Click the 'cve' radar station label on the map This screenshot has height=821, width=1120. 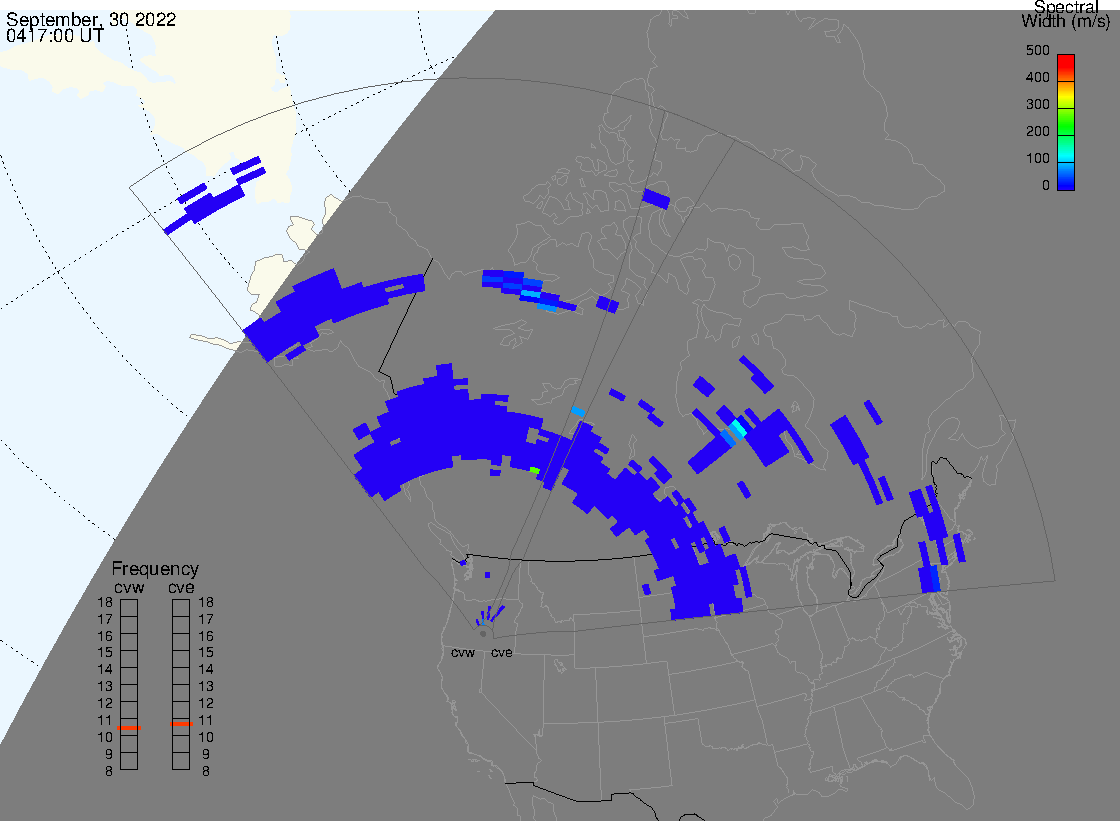[501, 653]
